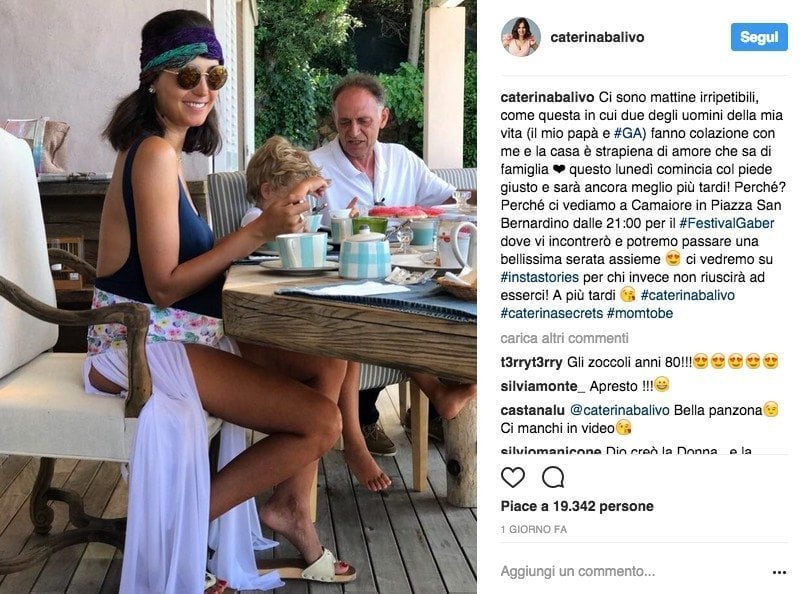Visit commenter t3rryt3rry's profile

531,362
